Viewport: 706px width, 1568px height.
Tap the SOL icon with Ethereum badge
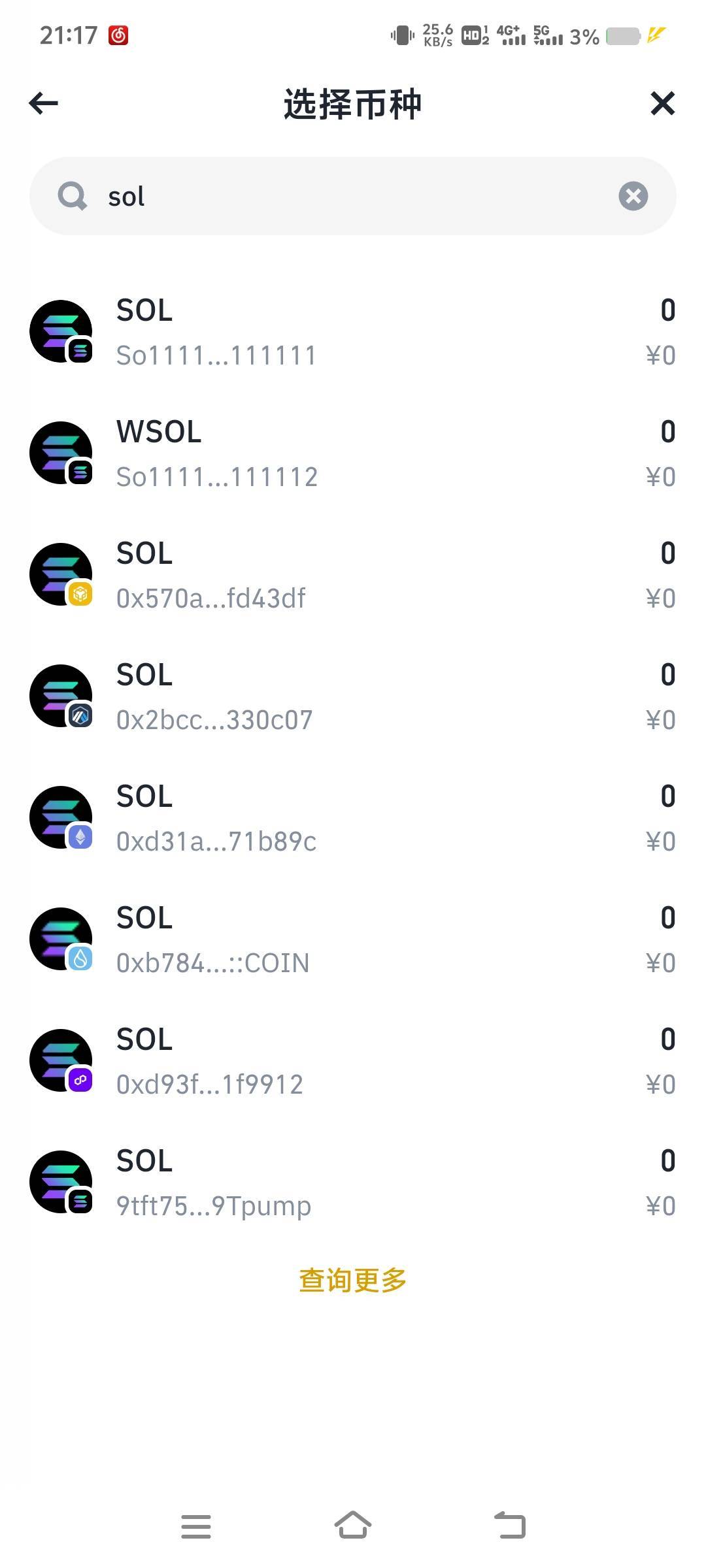[61, 818]
